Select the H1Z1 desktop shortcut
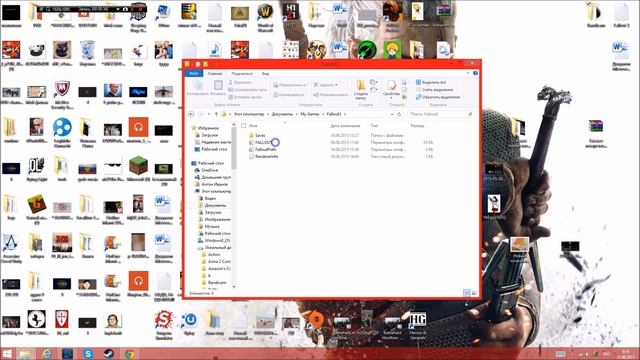This screenshot has height=360, width=640. click(290, 15)
